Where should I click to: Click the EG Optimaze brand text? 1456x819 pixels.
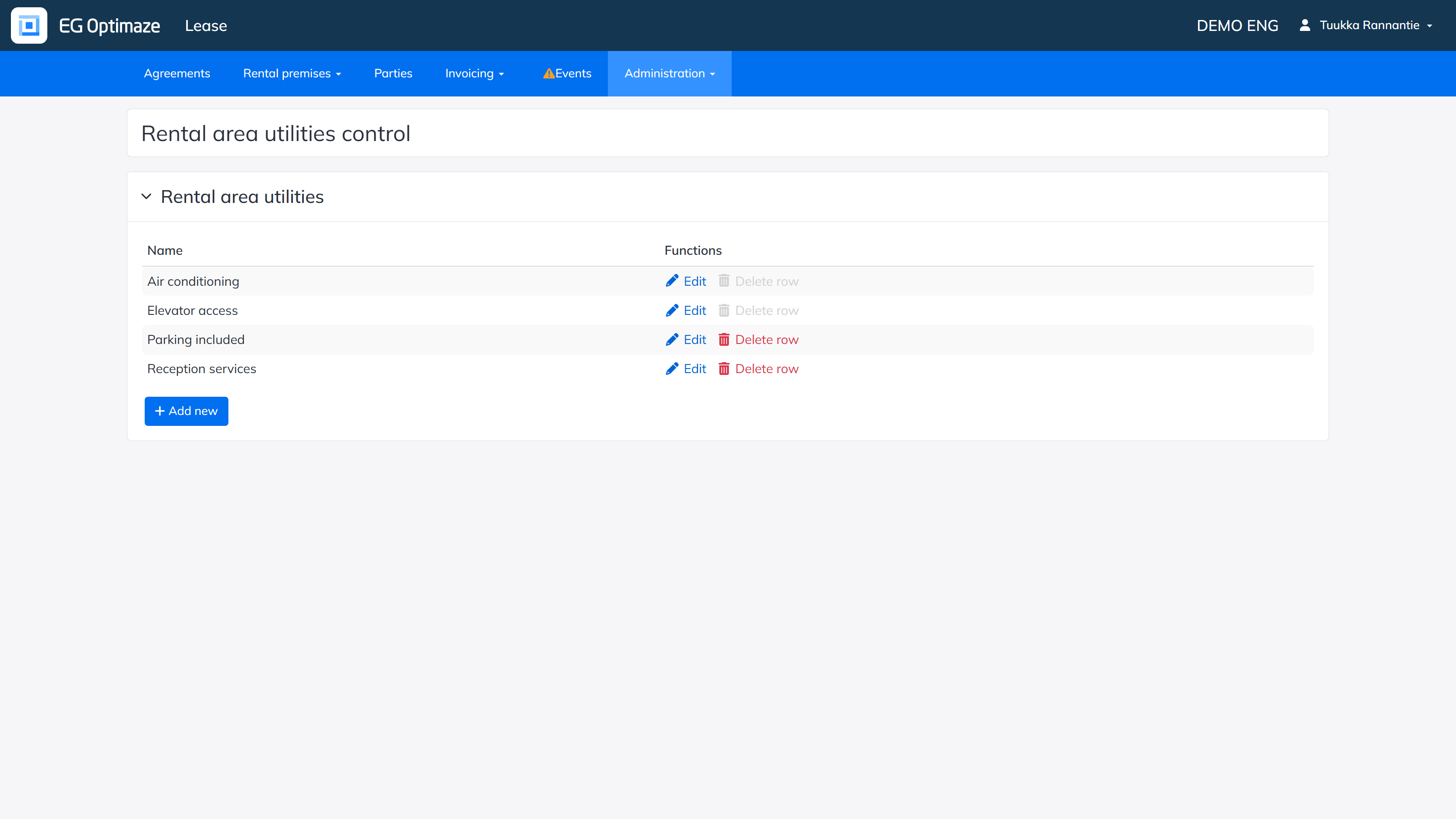(110, 26)
